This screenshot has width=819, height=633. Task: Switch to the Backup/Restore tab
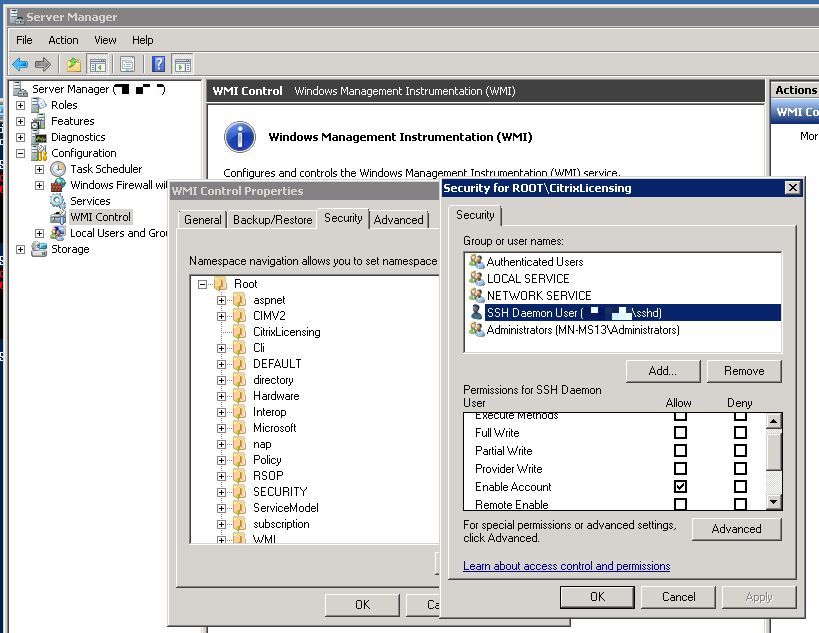click(x=272, y=220)
